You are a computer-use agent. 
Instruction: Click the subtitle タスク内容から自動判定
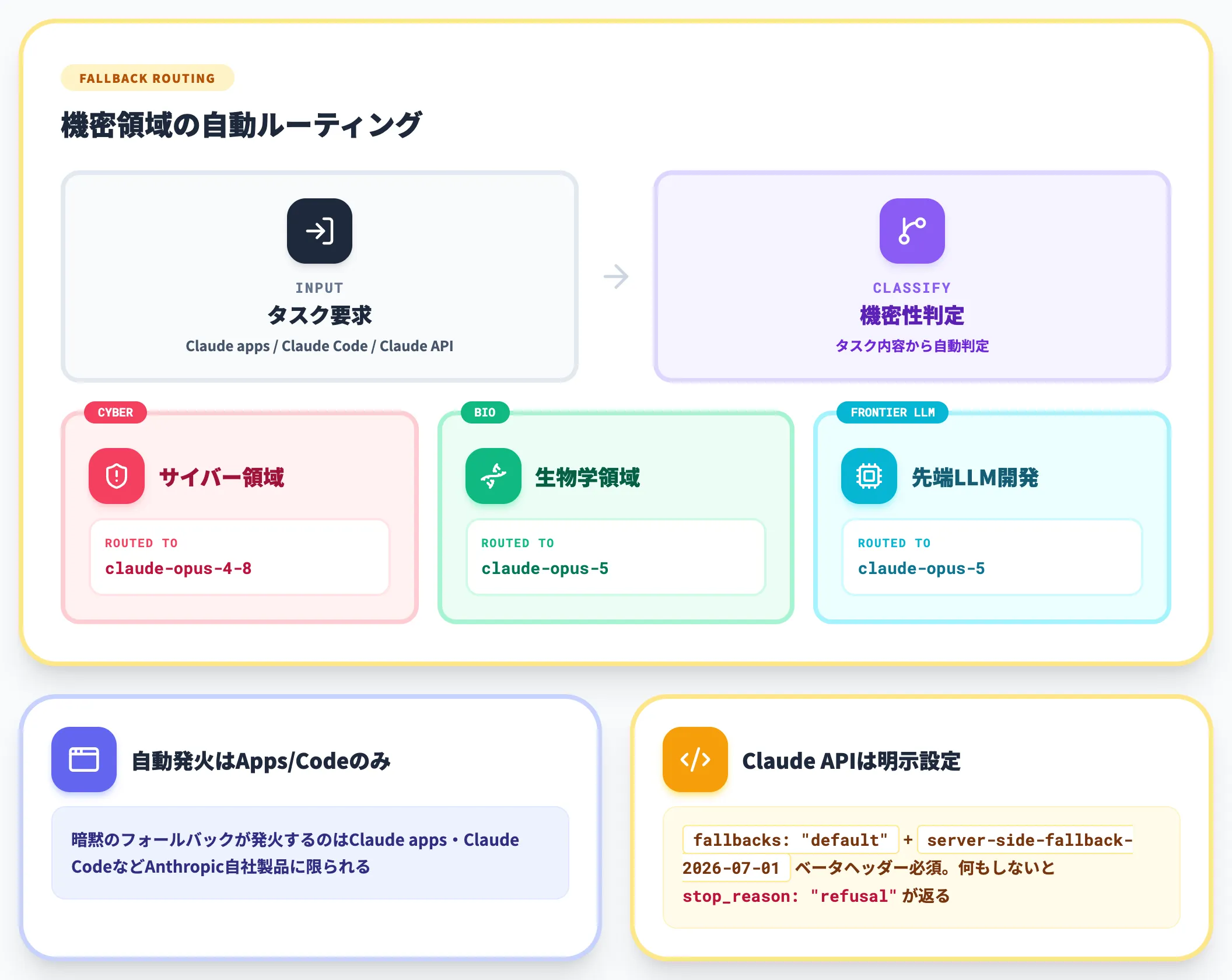[912, 346]
